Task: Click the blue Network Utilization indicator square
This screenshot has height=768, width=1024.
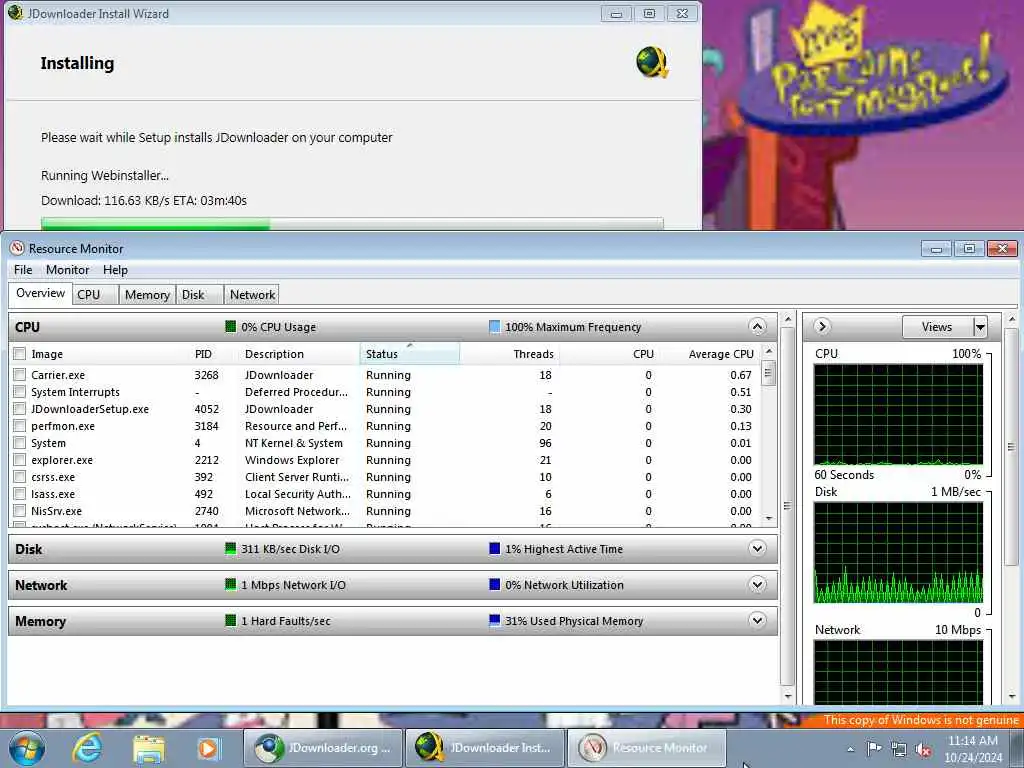Action: point(494,584)
